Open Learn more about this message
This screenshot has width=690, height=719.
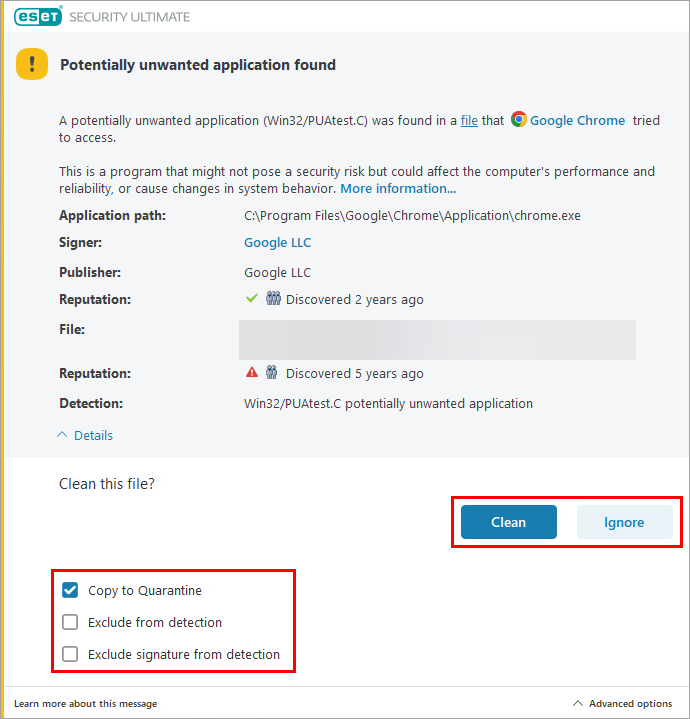85,704
